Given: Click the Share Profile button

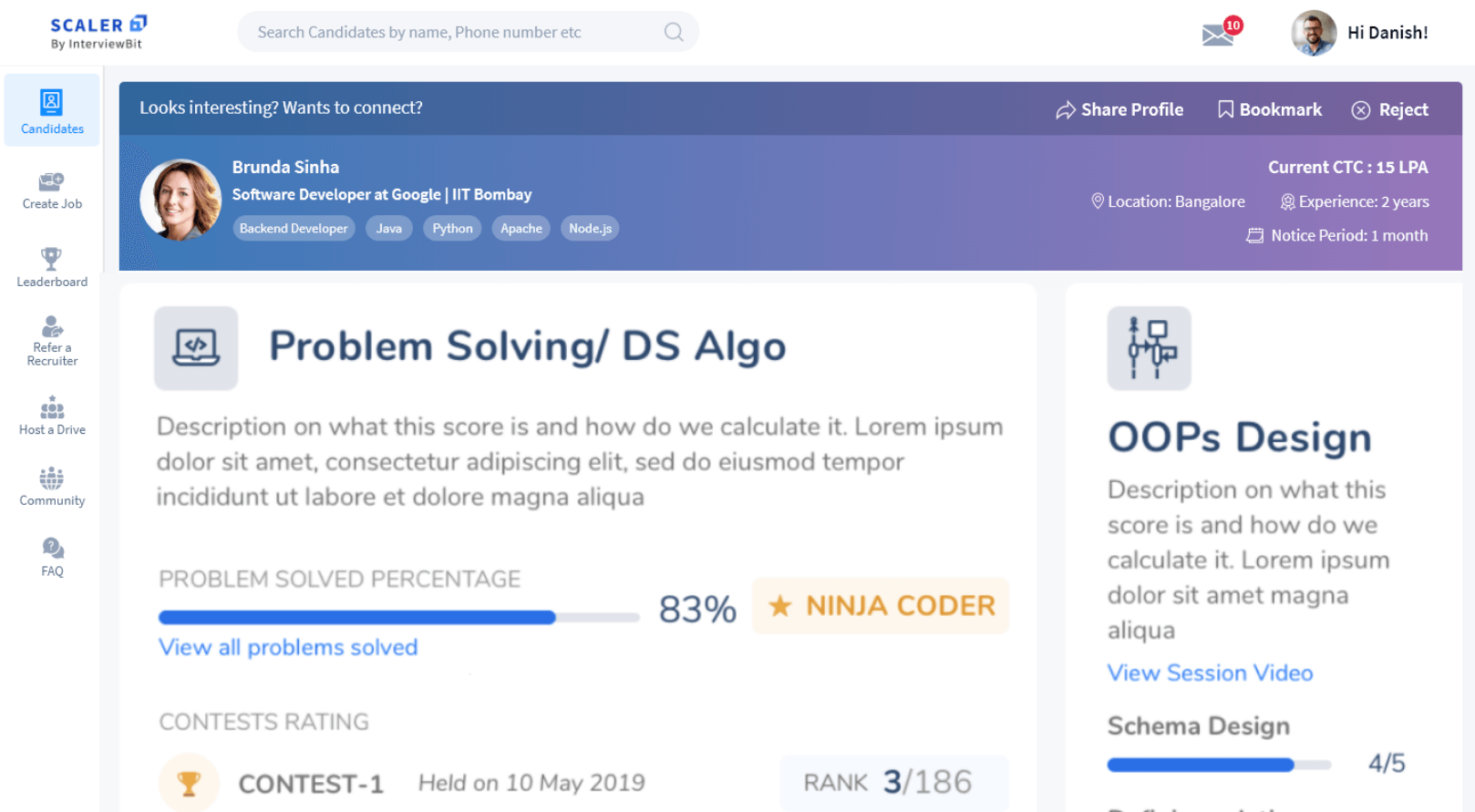Looking at the screenshot, I should coord(1119,109).
